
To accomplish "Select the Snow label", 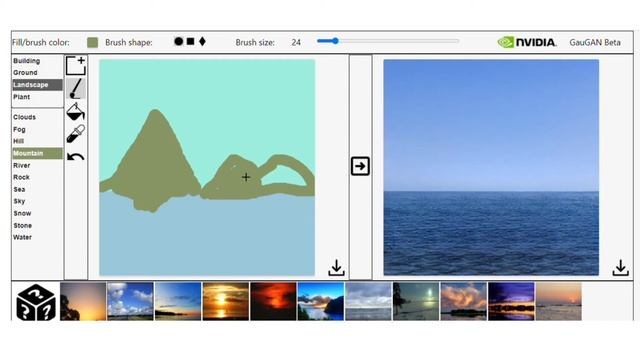I will pyautogui.click(x=22, y=213).
